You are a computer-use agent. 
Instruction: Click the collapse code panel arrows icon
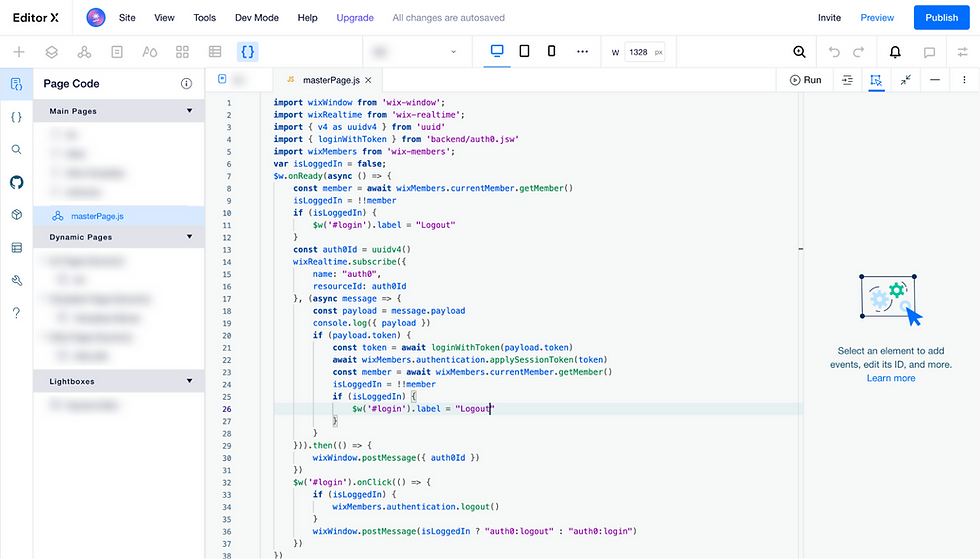pyautogui.click(x=906, y=79)
